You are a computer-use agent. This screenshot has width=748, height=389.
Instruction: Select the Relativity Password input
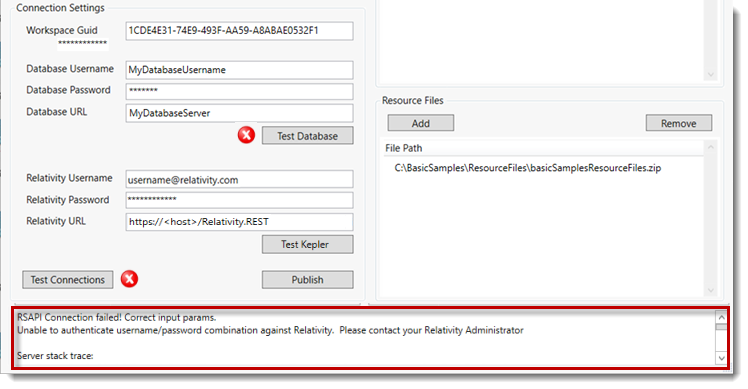[x=239, y=200]
